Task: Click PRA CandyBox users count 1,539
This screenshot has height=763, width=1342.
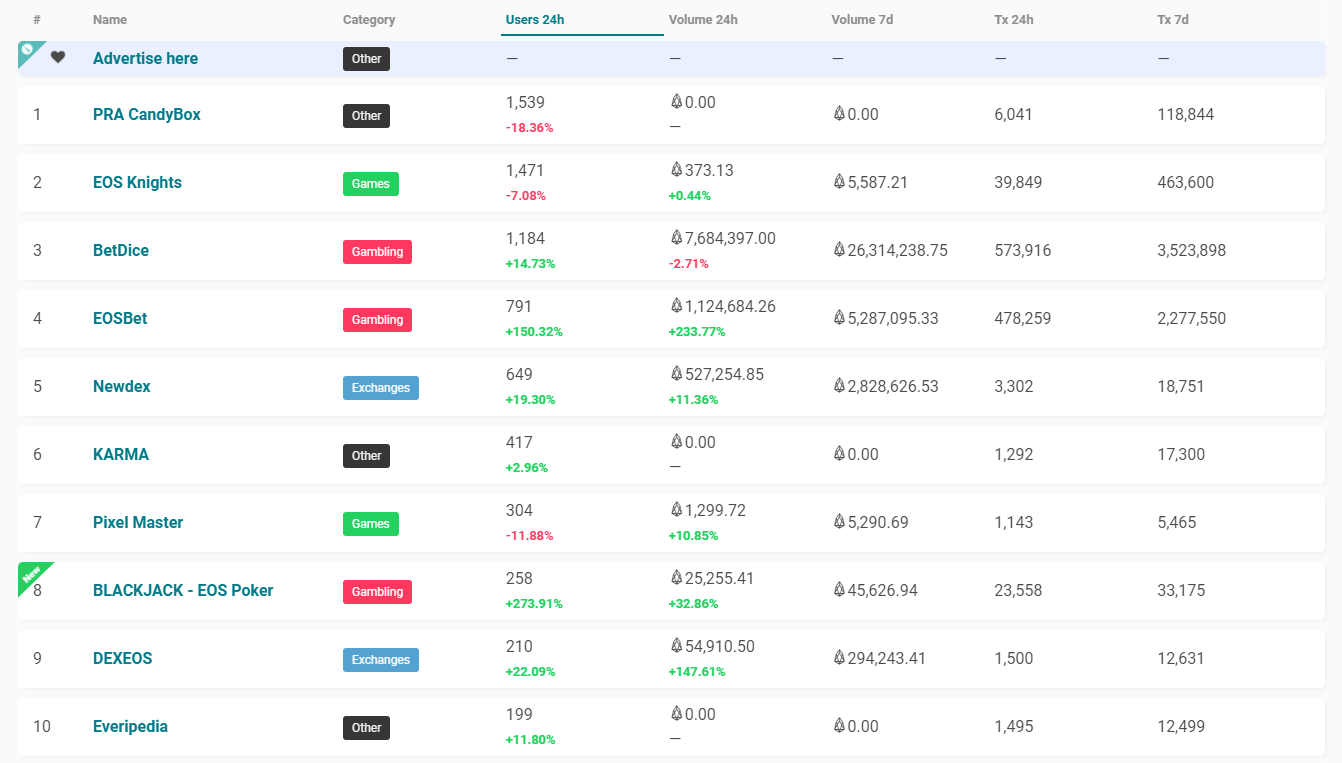Action: pos(525,102)
